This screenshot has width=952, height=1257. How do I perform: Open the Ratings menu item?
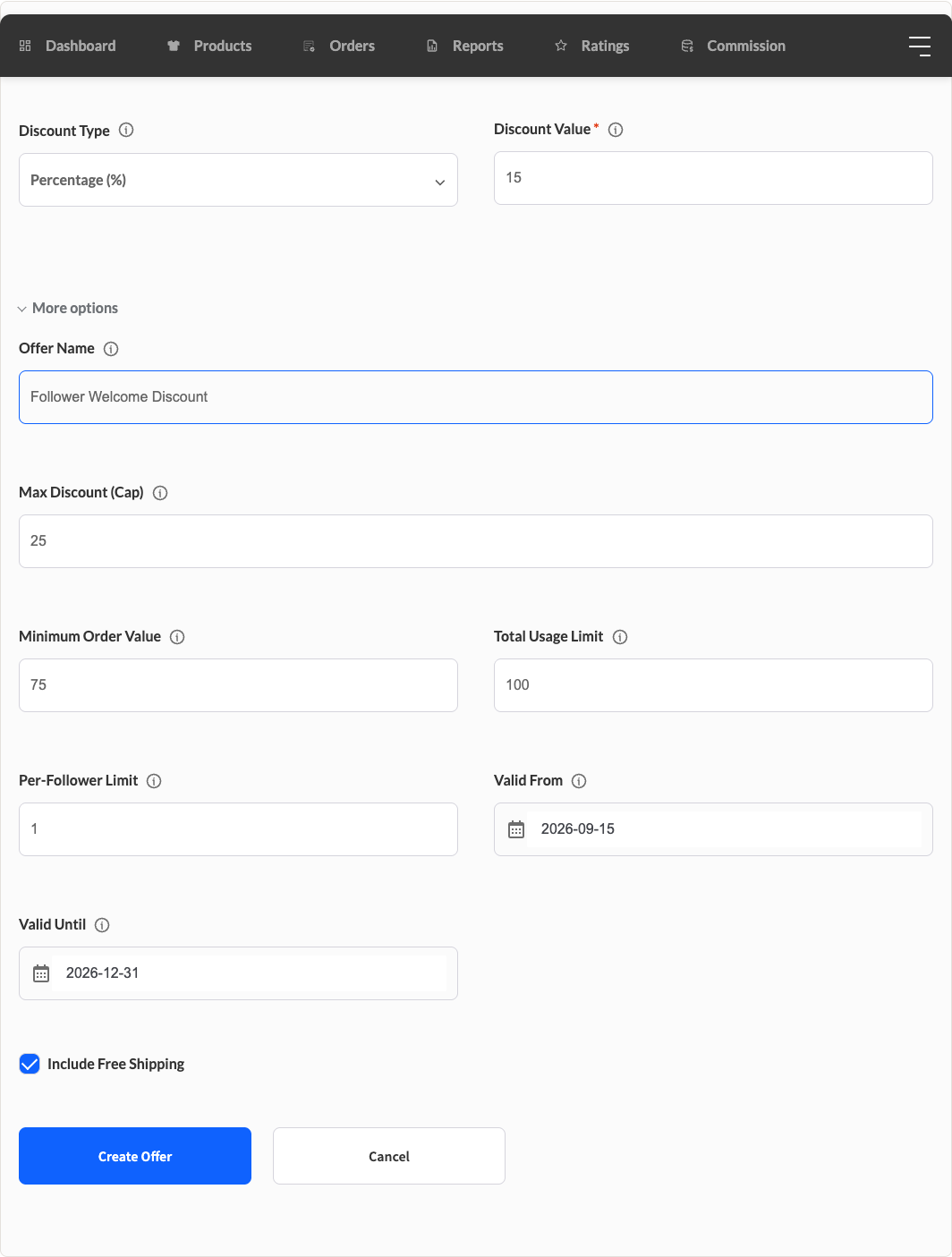[x=592, y=46]
